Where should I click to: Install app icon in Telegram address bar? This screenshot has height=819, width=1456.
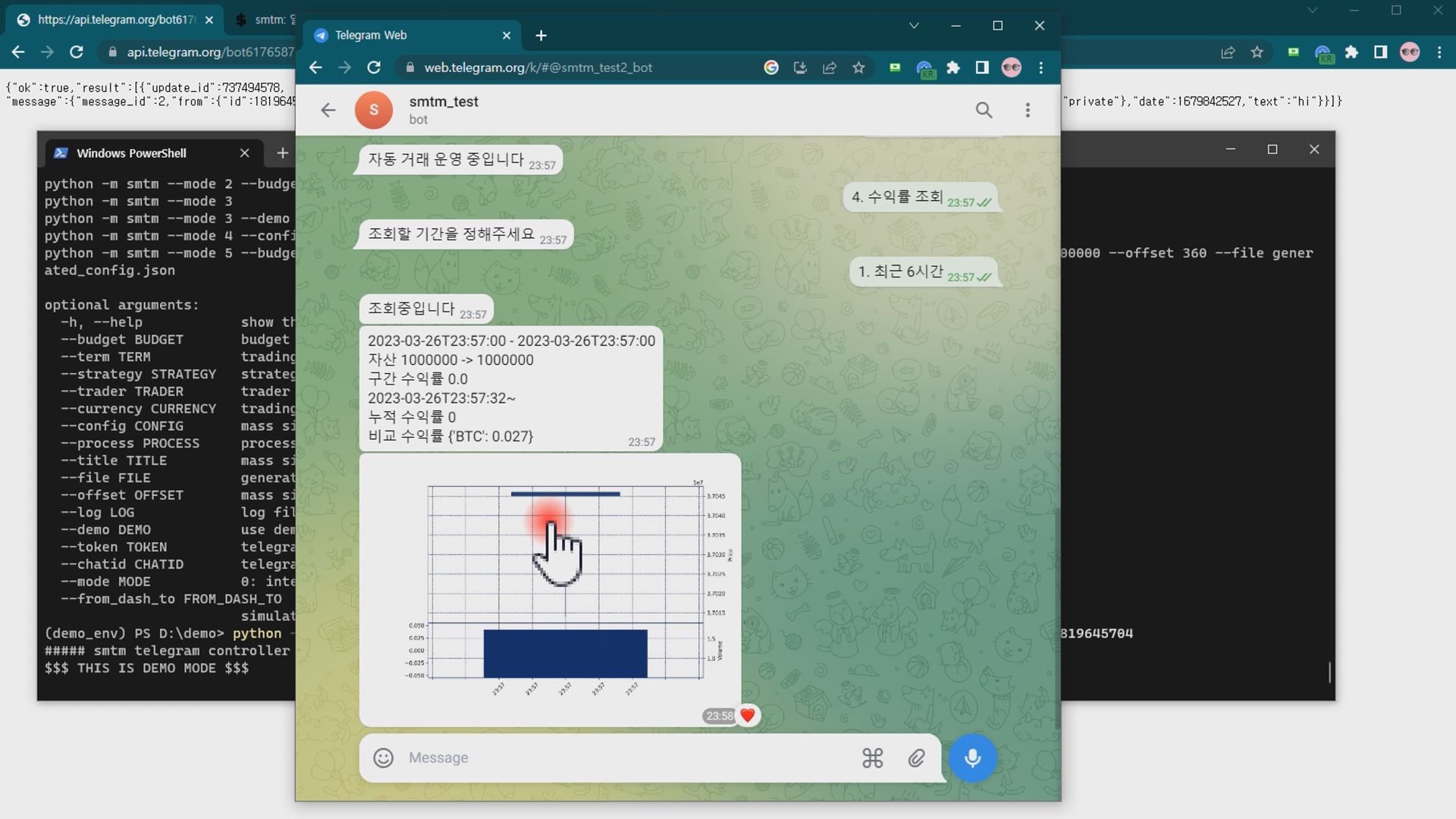point(800,67)
